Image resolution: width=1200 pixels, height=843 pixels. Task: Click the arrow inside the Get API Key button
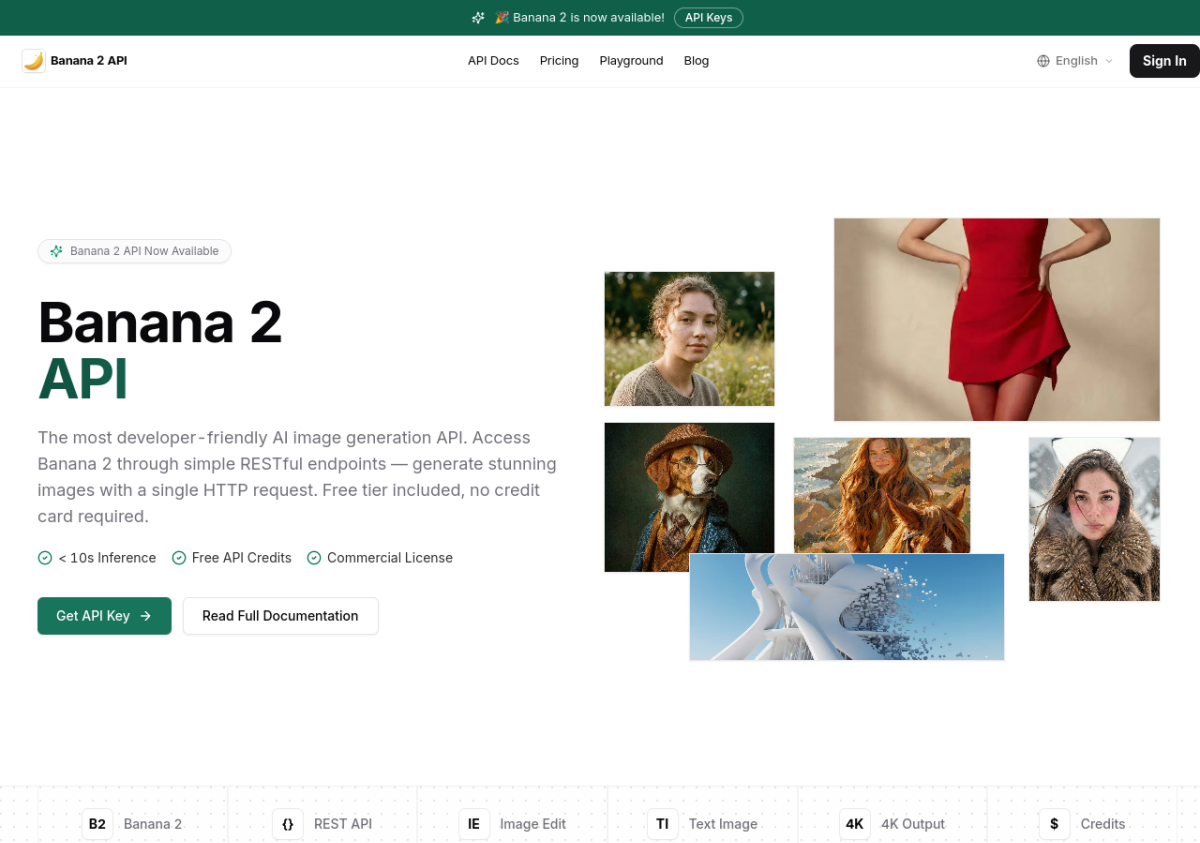(x=145, y=616)
